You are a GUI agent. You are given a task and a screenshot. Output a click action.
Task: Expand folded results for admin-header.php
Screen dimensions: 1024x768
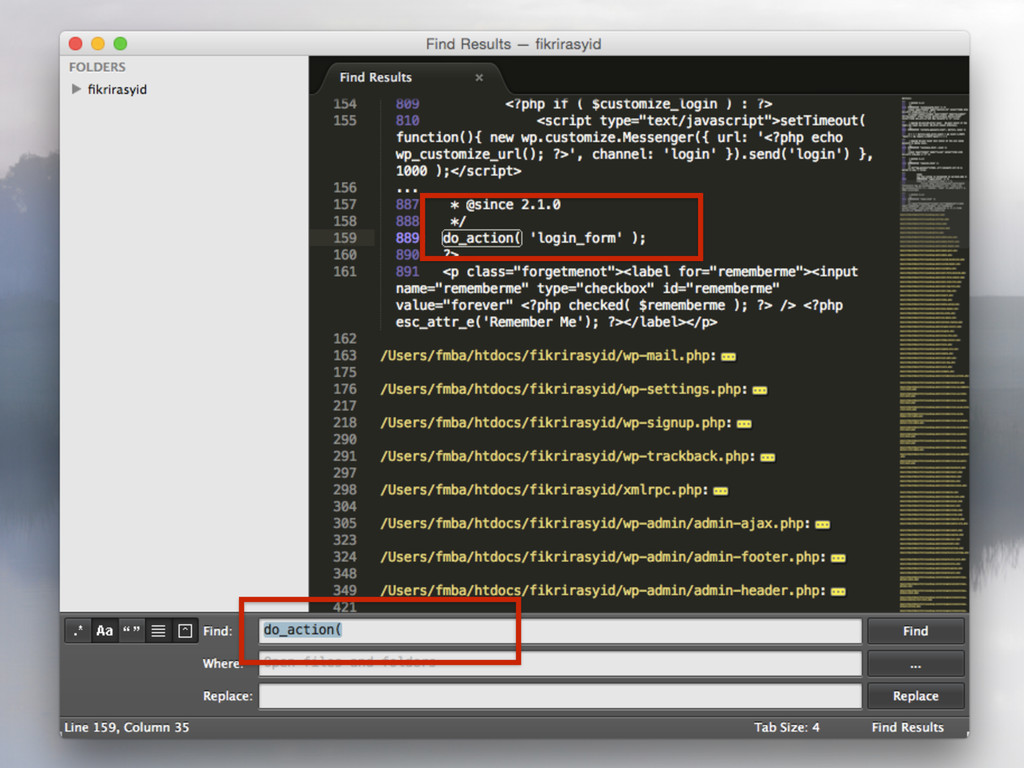coord(838,592)
